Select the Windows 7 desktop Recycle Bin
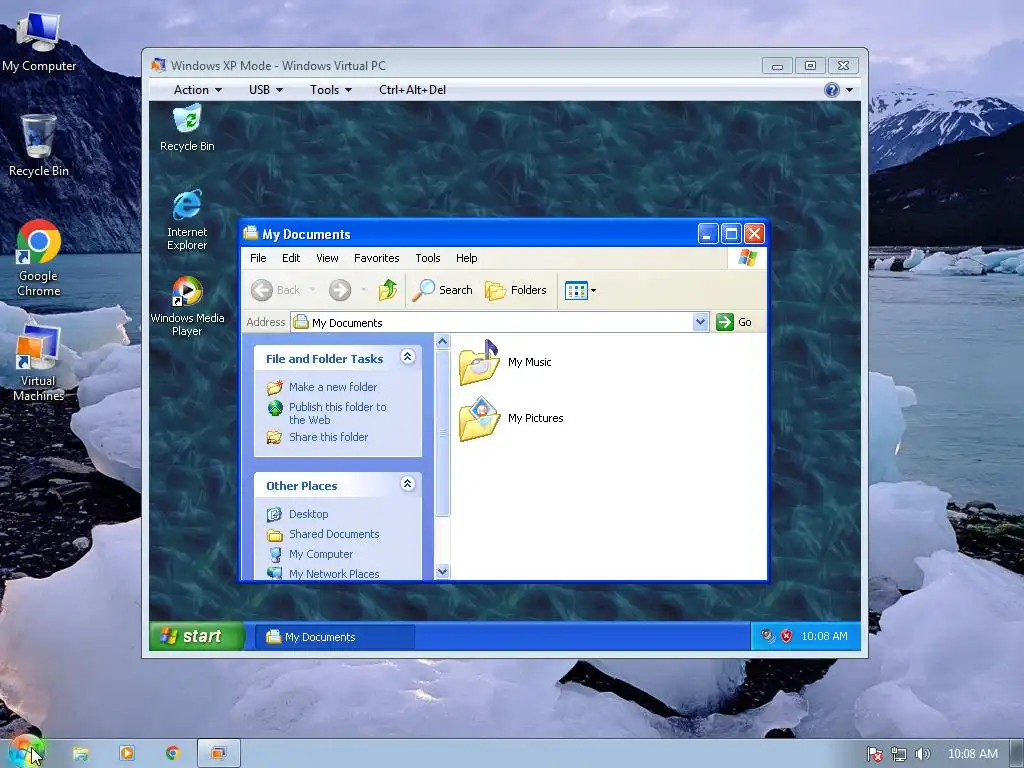This screenshot has width=1024, height=768. tap(39, 145)
